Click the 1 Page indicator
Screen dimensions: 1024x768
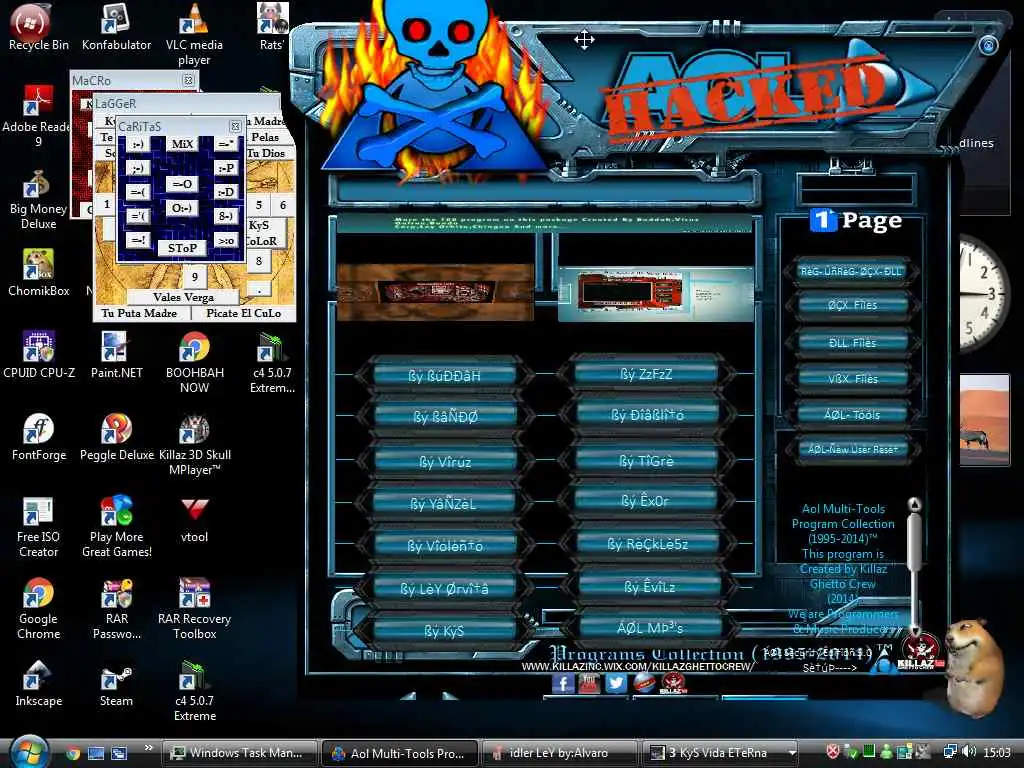pyautogui.click(x=856, y=220)
